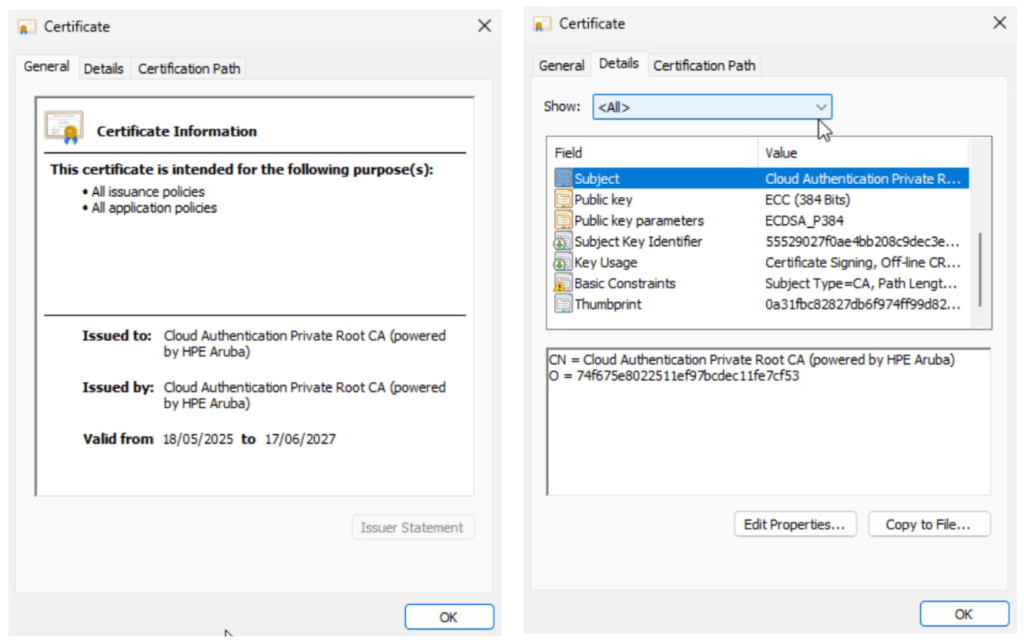Screen dimensions: 1024x642
Task: Click the Certificate Information ribbon icon
Action: (64, 128)
